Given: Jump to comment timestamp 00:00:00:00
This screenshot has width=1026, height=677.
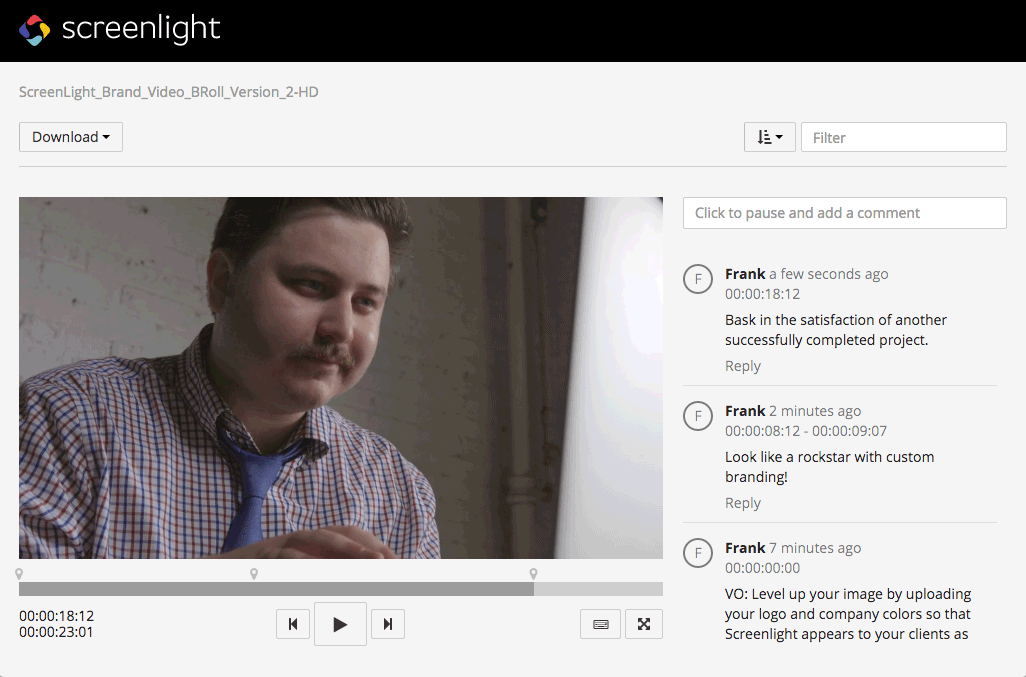Looking at the screenshot, I should [762, 568].
